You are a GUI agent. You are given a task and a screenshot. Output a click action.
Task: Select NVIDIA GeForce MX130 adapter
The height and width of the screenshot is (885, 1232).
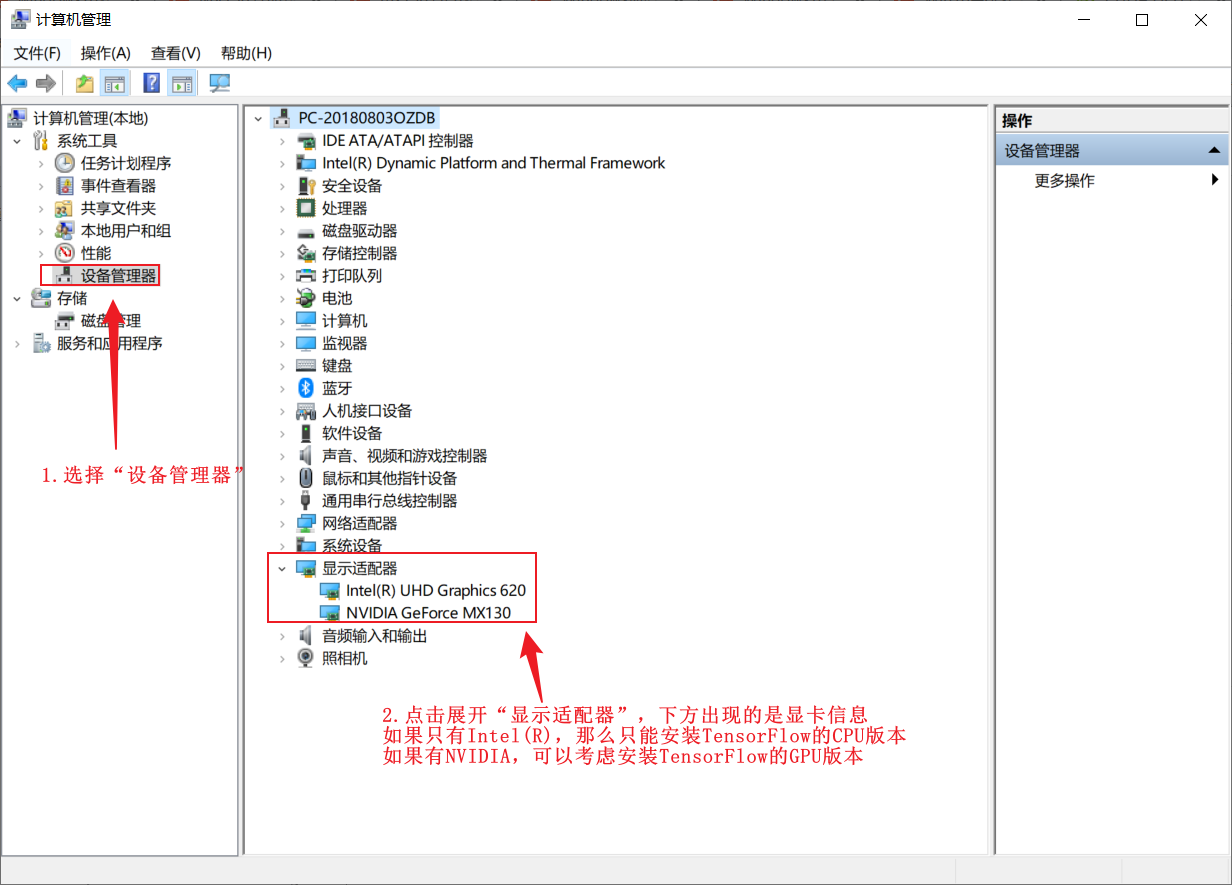[428, 613]
